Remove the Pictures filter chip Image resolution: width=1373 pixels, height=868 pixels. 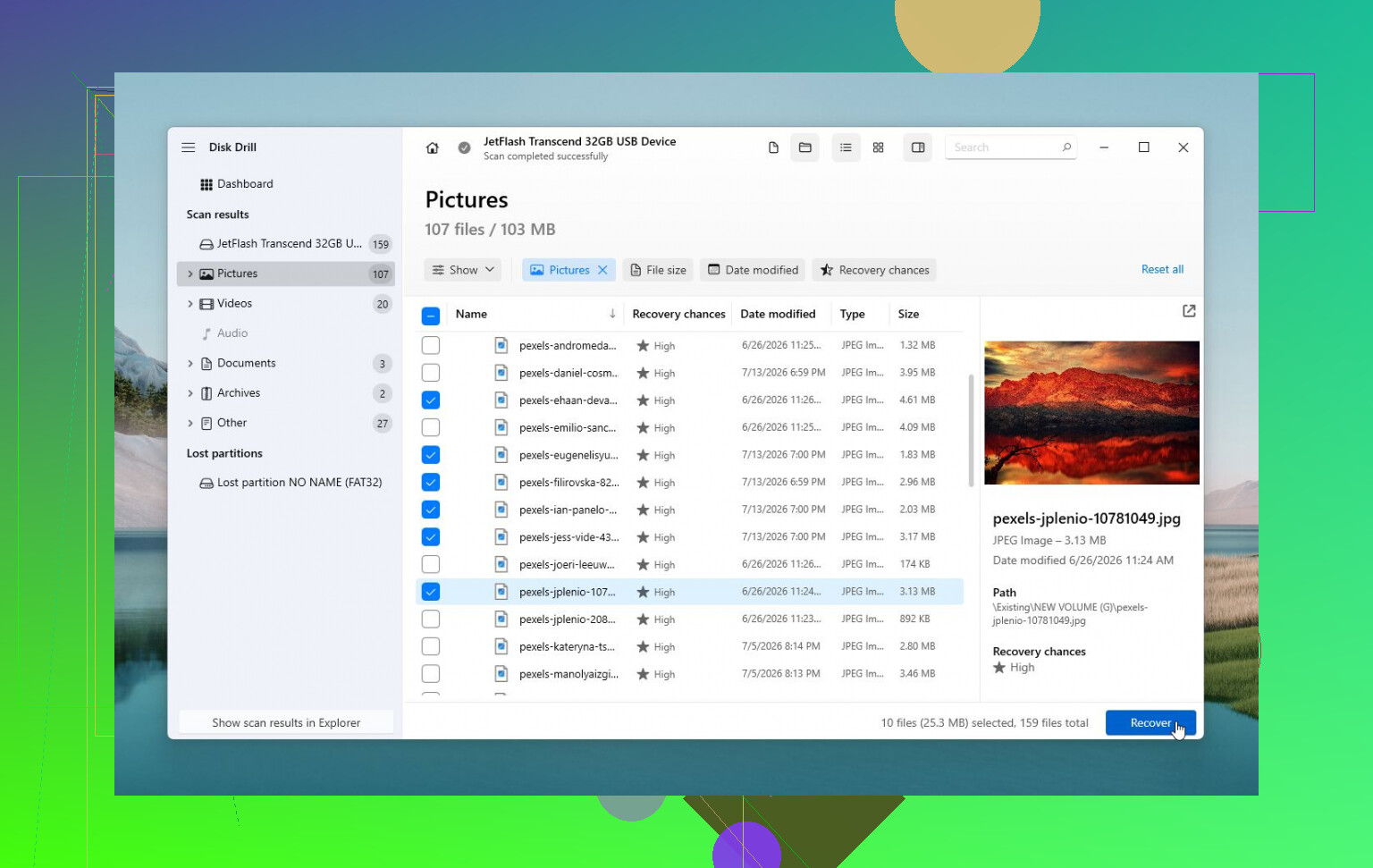(x=602, y=270)
